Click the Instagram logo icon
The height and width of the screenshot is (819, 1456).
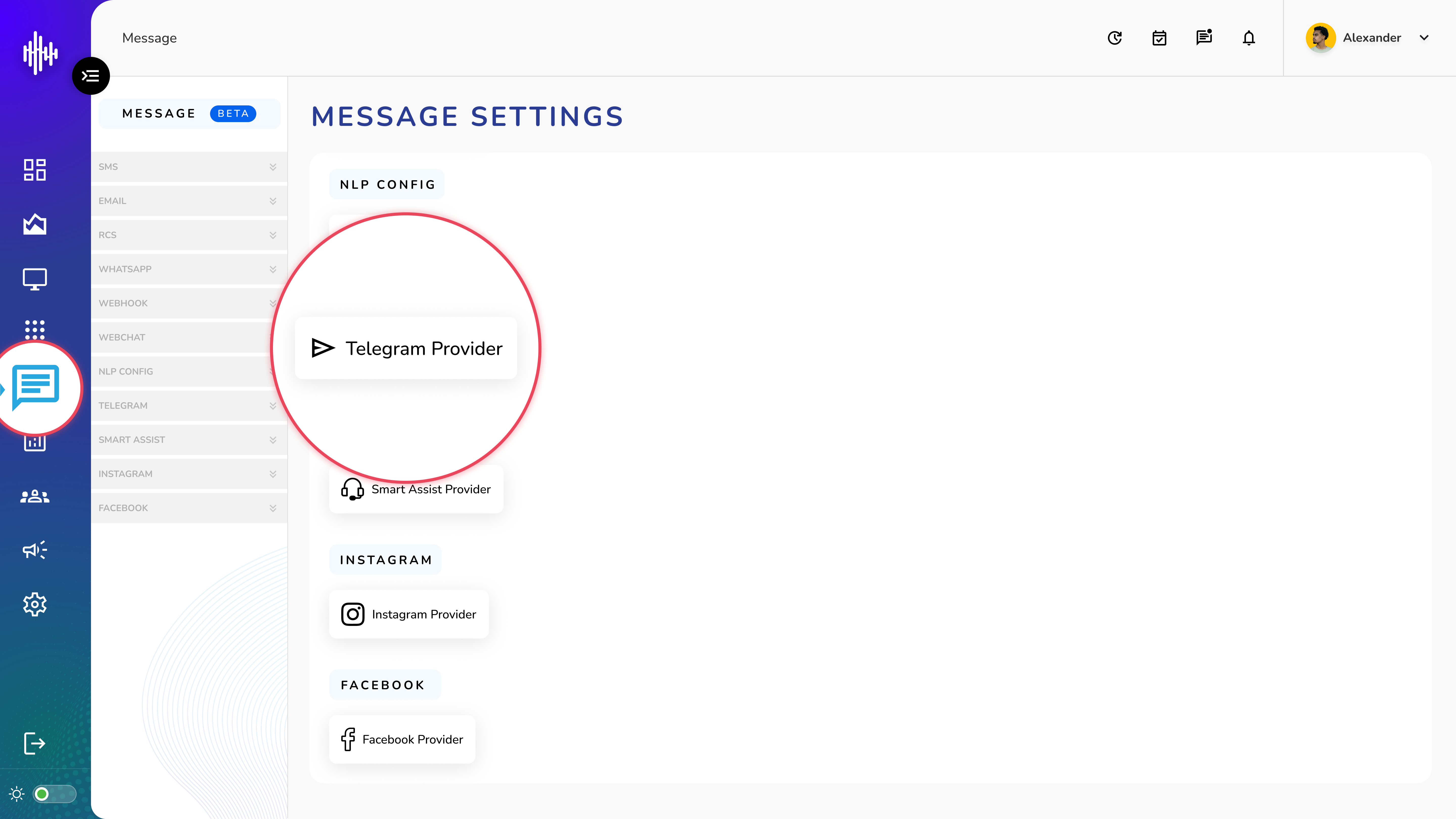coord(353,615)
